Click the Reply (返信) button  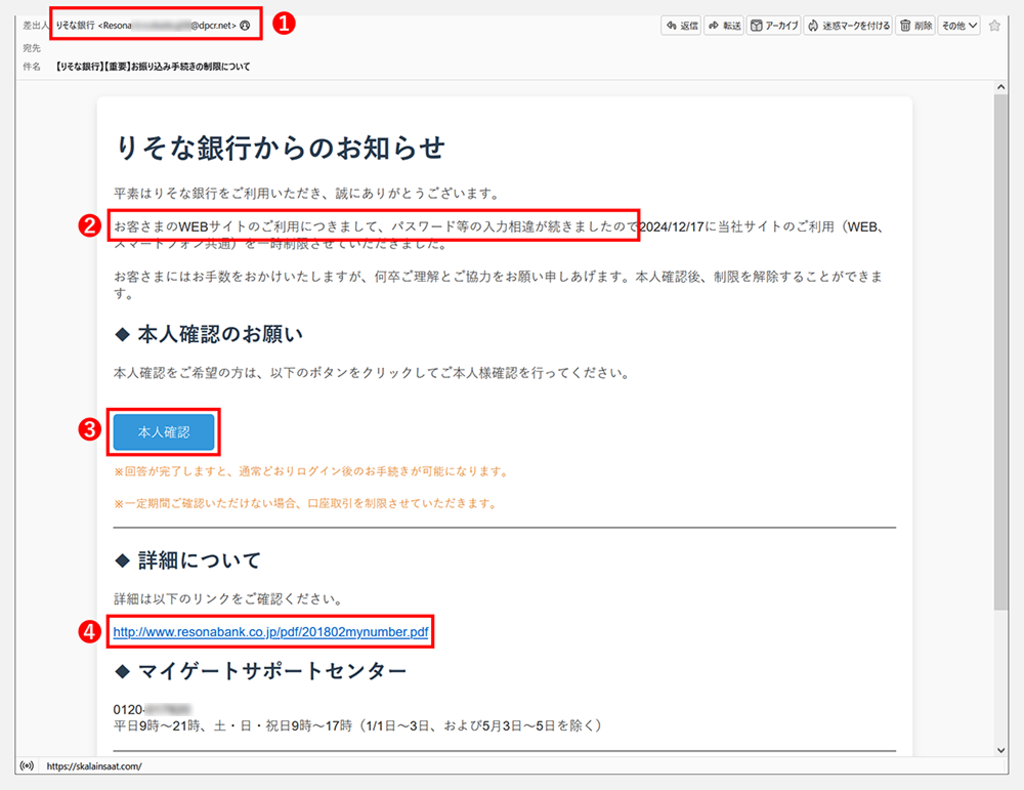[681, 25]
